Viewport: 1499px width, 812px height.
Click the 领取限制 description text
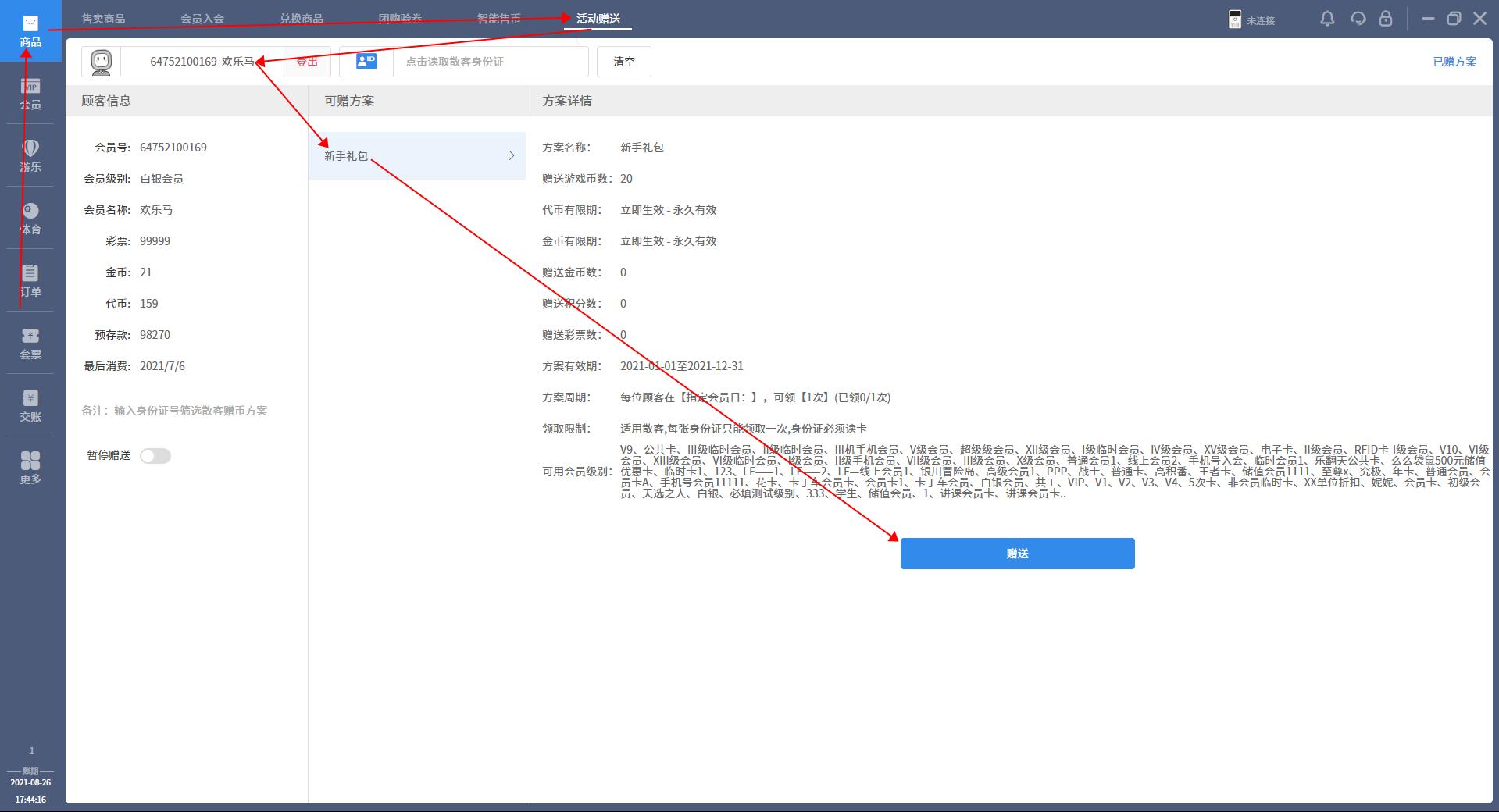click(744, 429)
